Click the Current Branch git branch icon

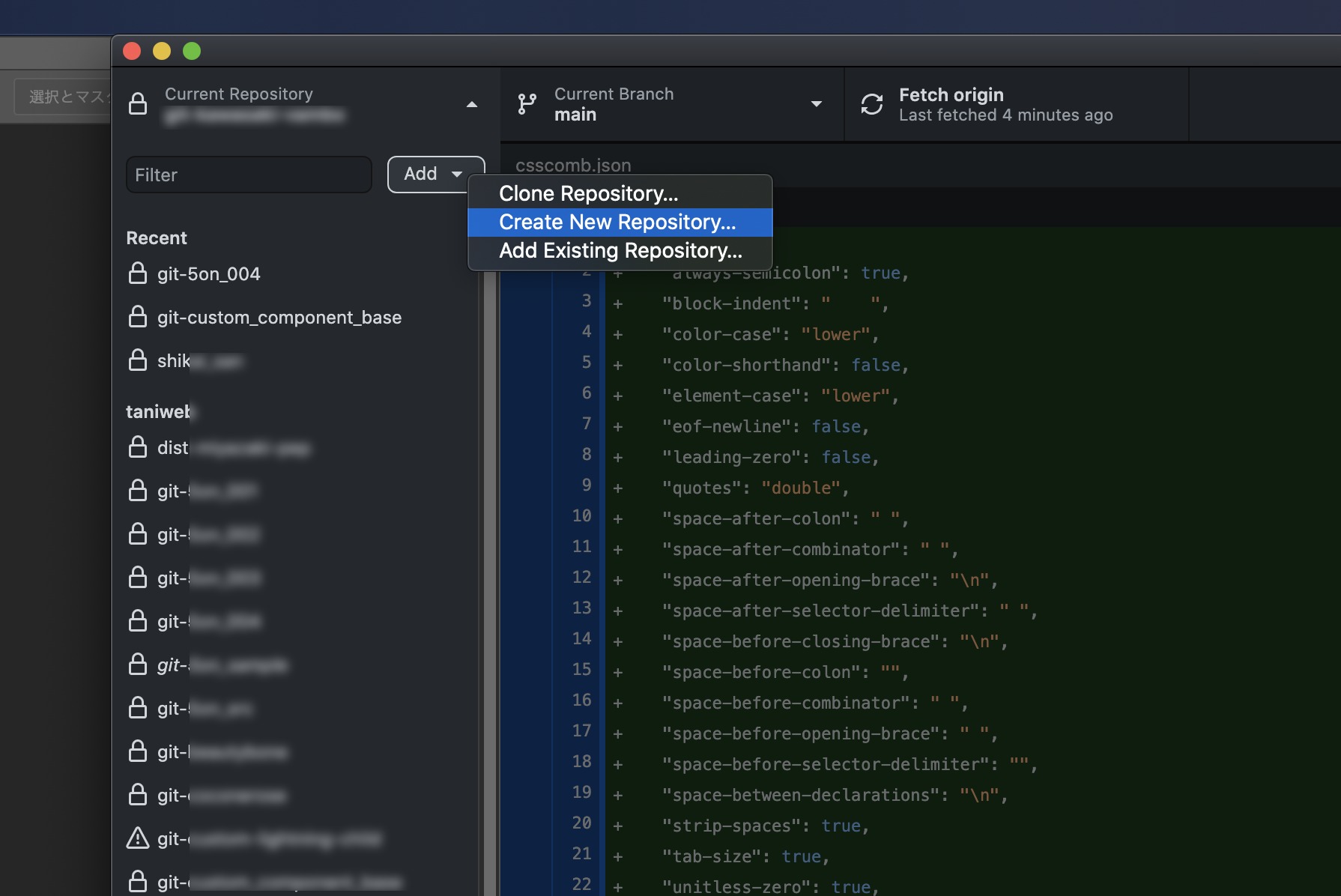pos(527,104)
